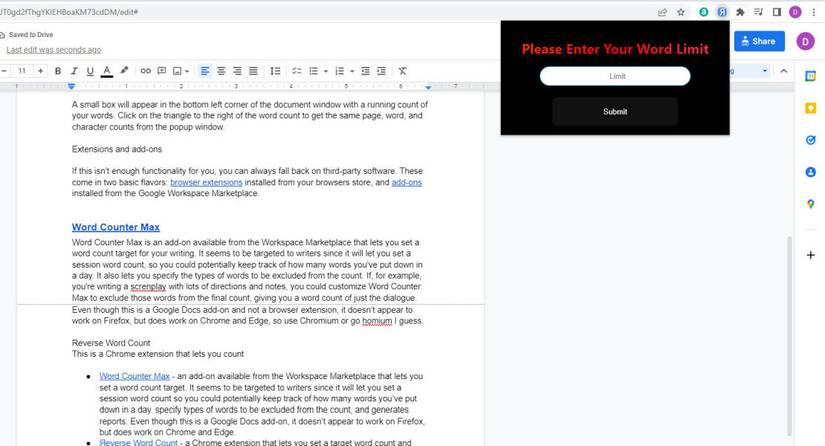Insert a checklist

point(297,71)
